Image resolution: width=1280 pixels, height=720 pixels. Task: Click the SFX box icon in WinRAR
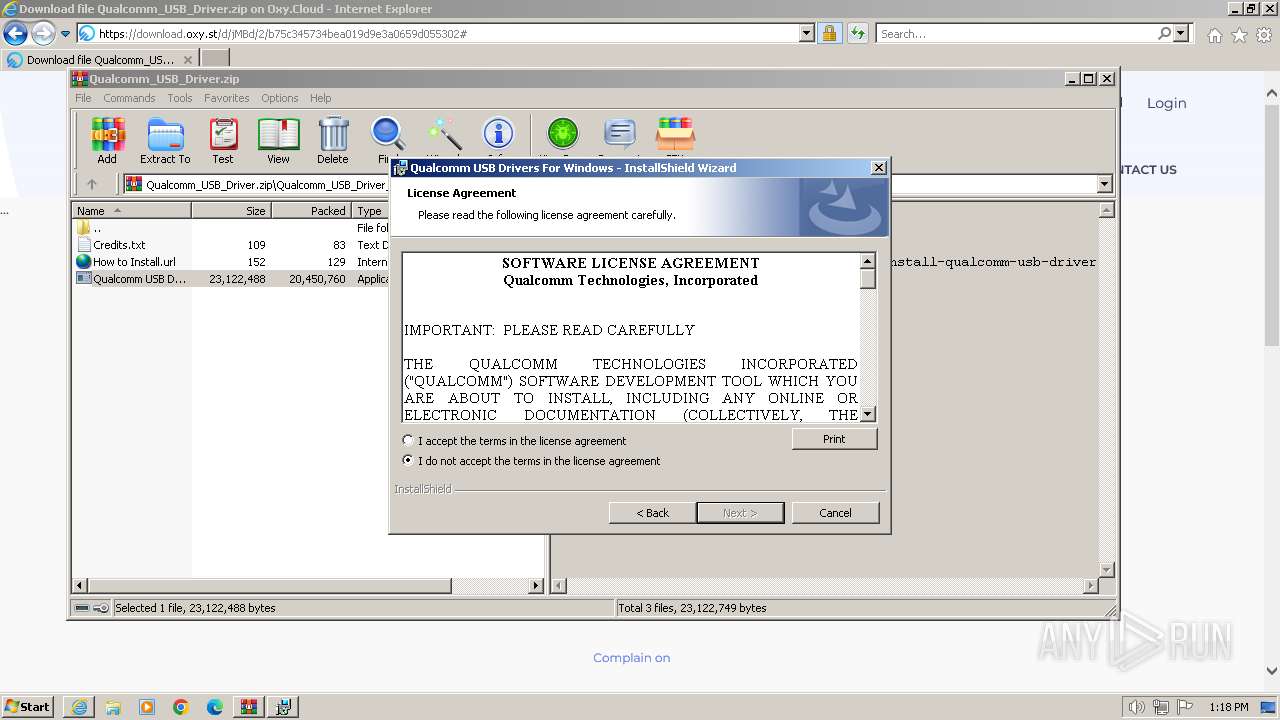(675, 134)
